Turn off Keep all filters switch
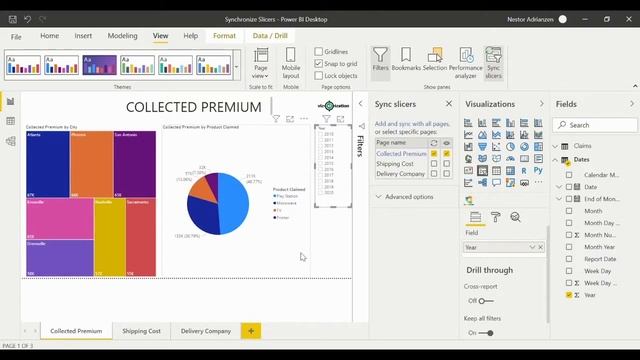The width and height of the screenshot is (640, 360). click(486, 333)
